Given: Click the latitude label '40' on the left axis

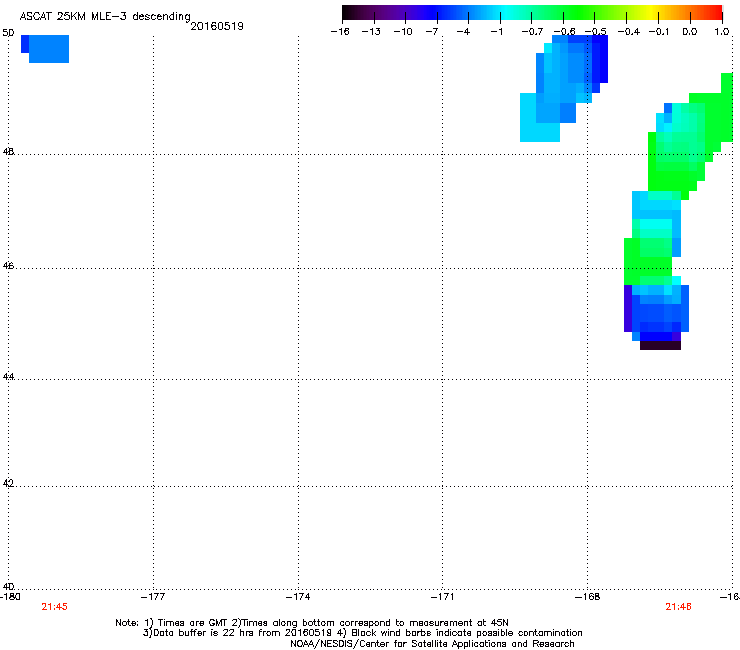Looking at the screenshot, I should (x=8, y=586).
